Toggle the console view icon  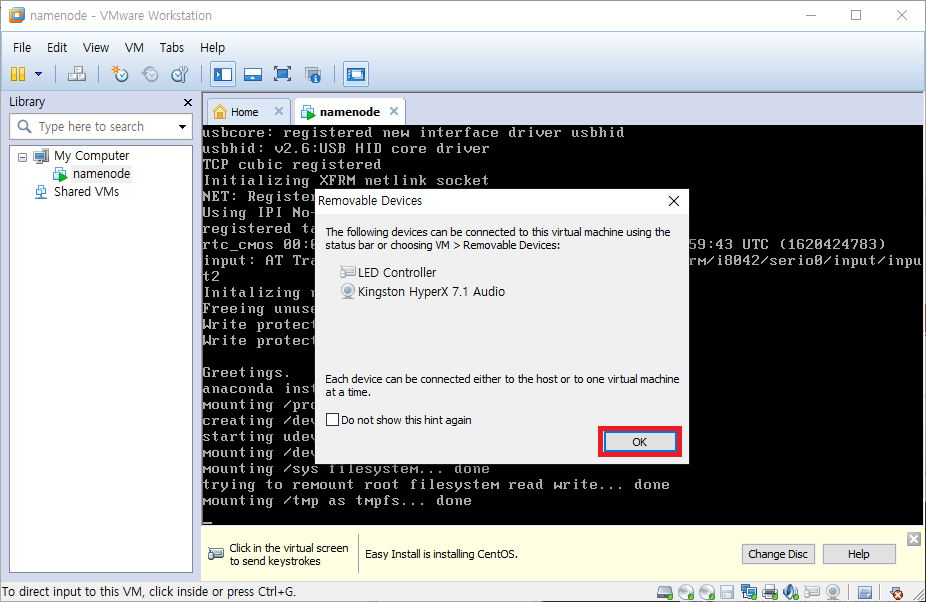[x=356, y=74]
